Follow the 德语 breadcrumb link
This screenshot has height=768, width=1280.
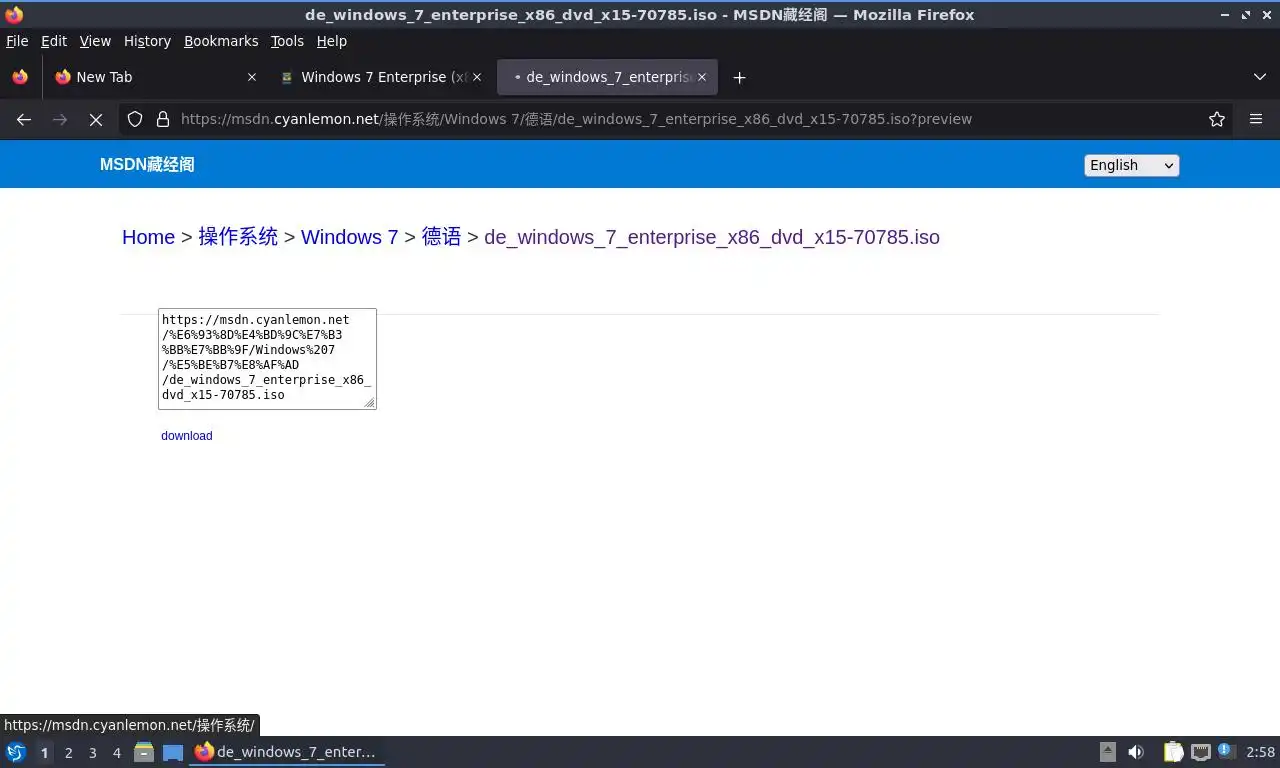[x=441, y=237]
